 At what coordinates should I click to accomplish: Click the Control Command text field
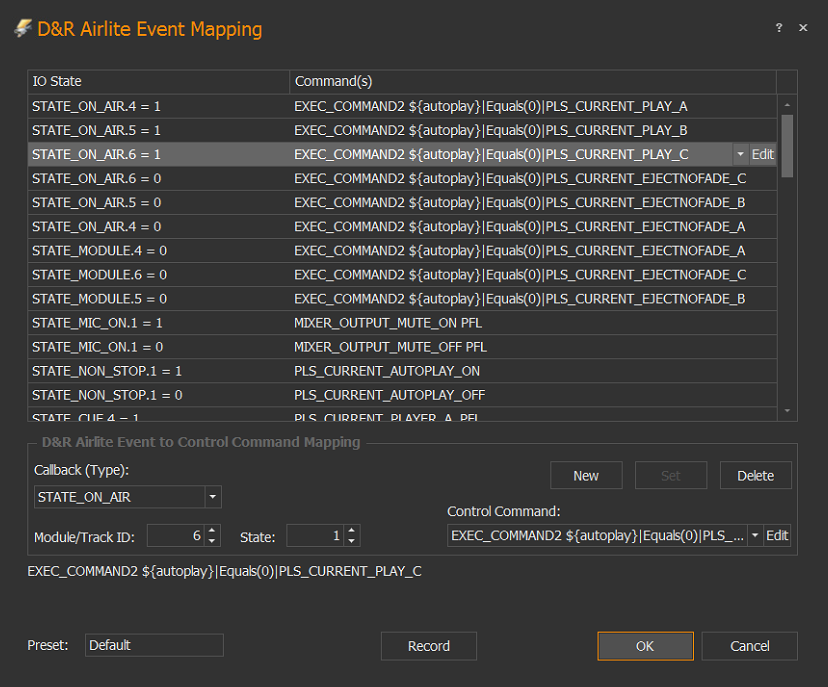click(597, 535)
